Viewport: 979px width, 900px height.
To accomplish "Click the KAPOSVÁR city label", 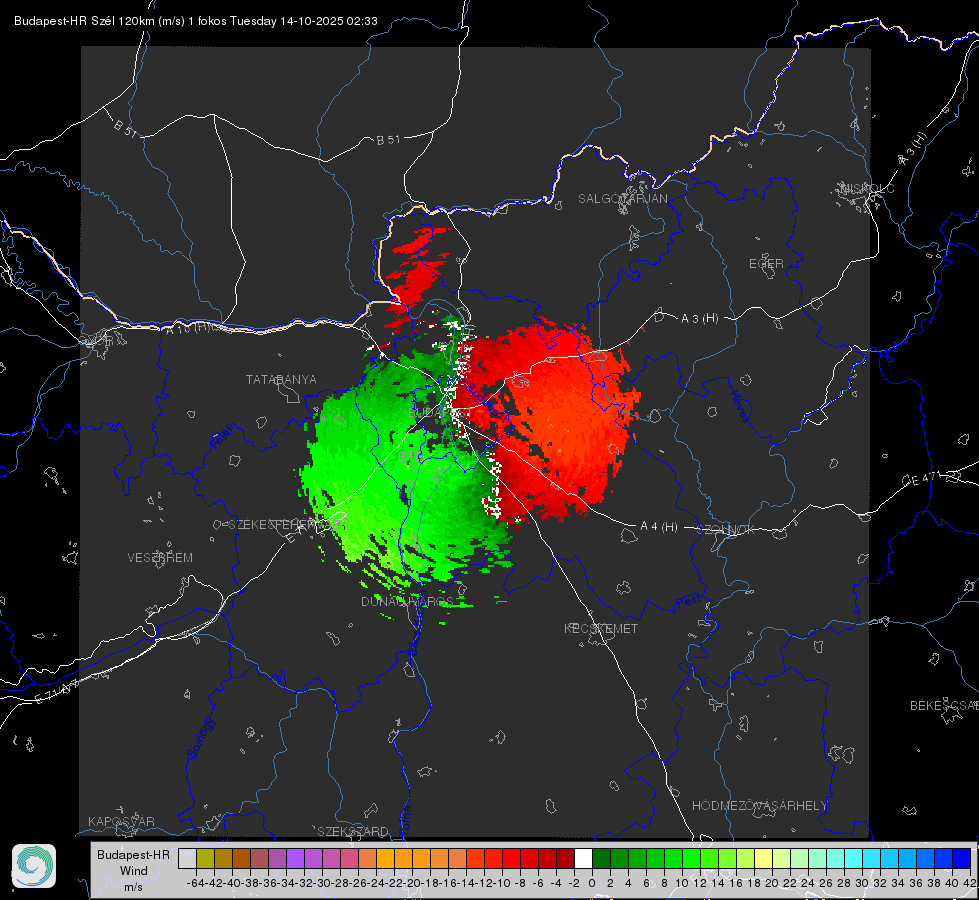I will 121,821.
